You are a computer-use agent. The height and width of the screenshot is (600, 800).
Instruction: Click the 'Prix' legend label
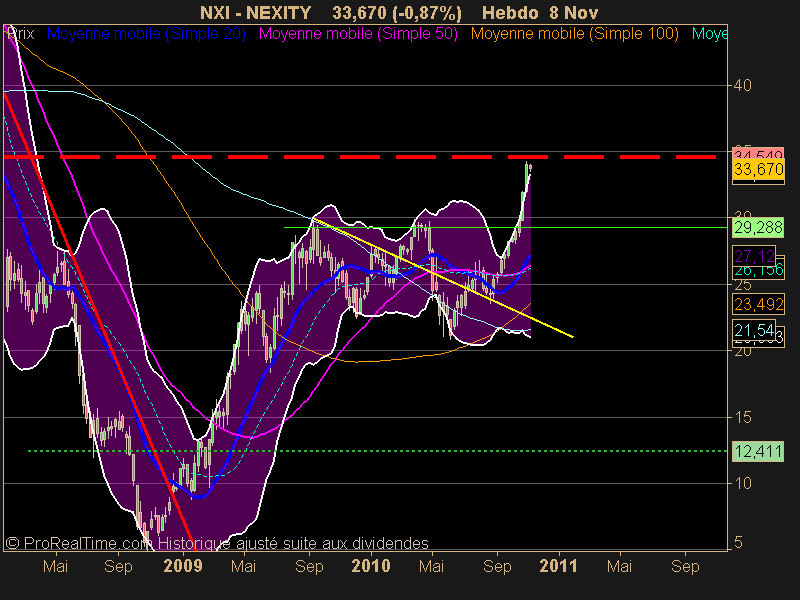pos(20,34)
